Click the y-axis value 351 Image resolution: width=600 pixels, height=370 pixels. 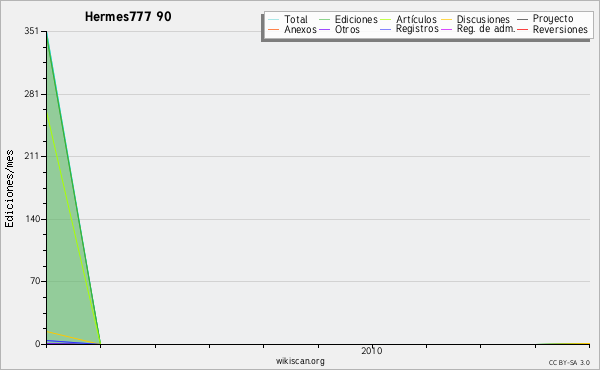click(x=32, y=31)
